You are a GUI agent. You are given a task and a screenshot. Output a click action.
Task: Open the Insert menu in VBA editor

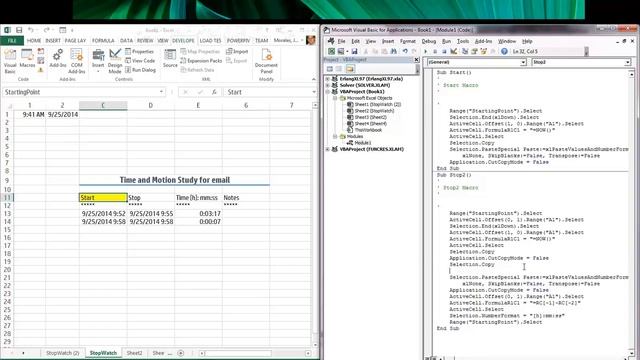(x=388, y=41)
